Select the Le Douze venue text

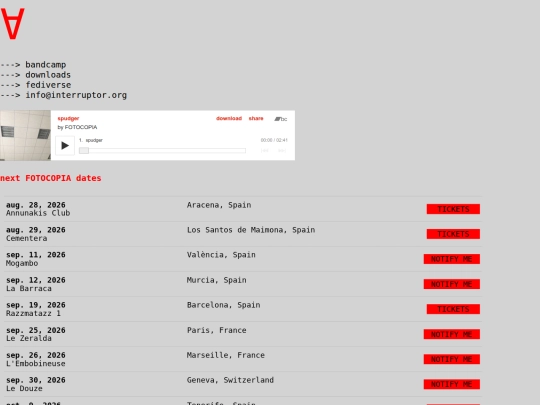[24, 388]
